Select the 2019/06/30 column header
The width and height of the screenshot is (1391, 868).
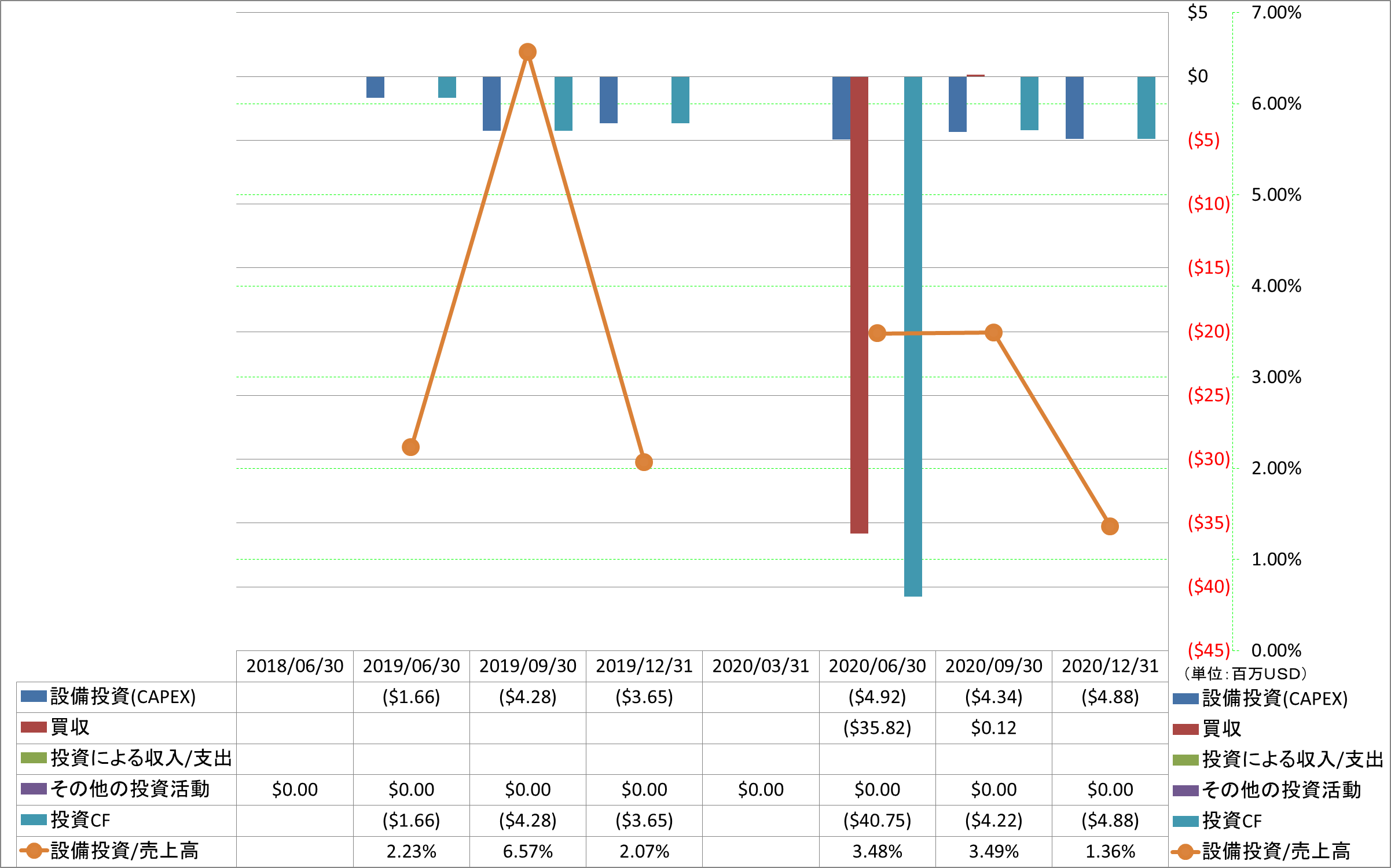pyautogui.click(x=411, y=666)
